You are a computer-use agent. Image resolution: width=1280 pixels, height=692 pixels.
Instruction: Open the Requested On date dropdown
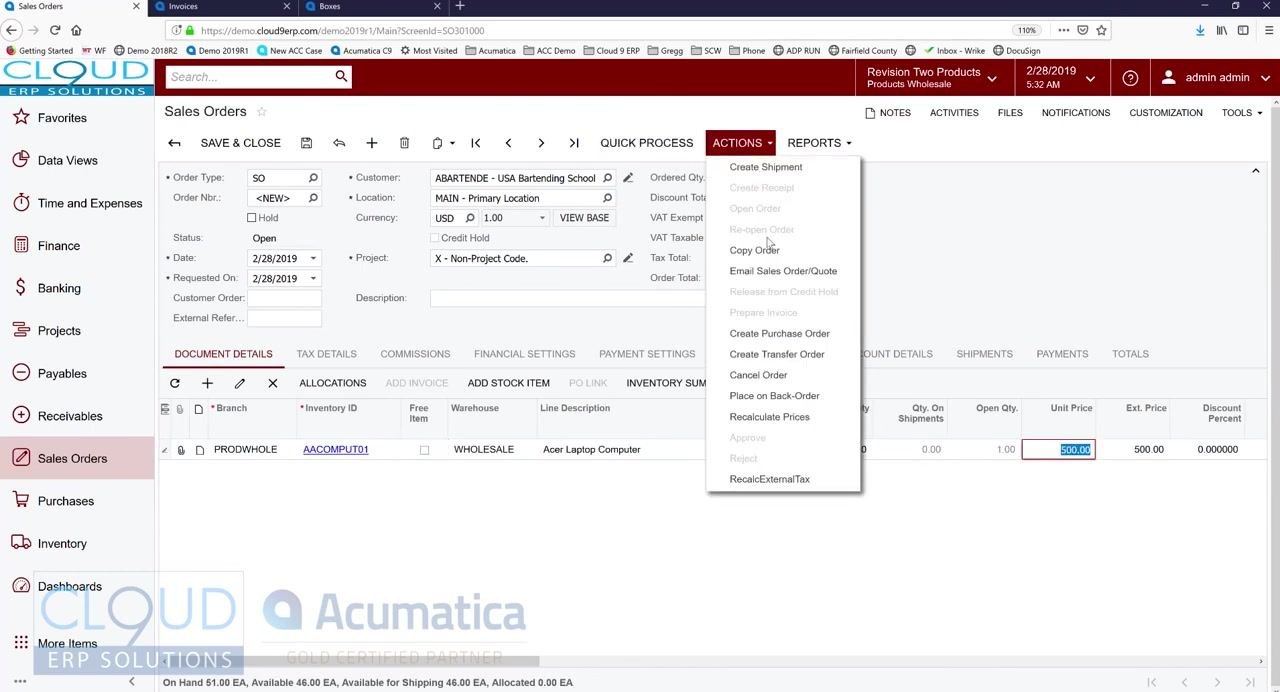(313, 279)
